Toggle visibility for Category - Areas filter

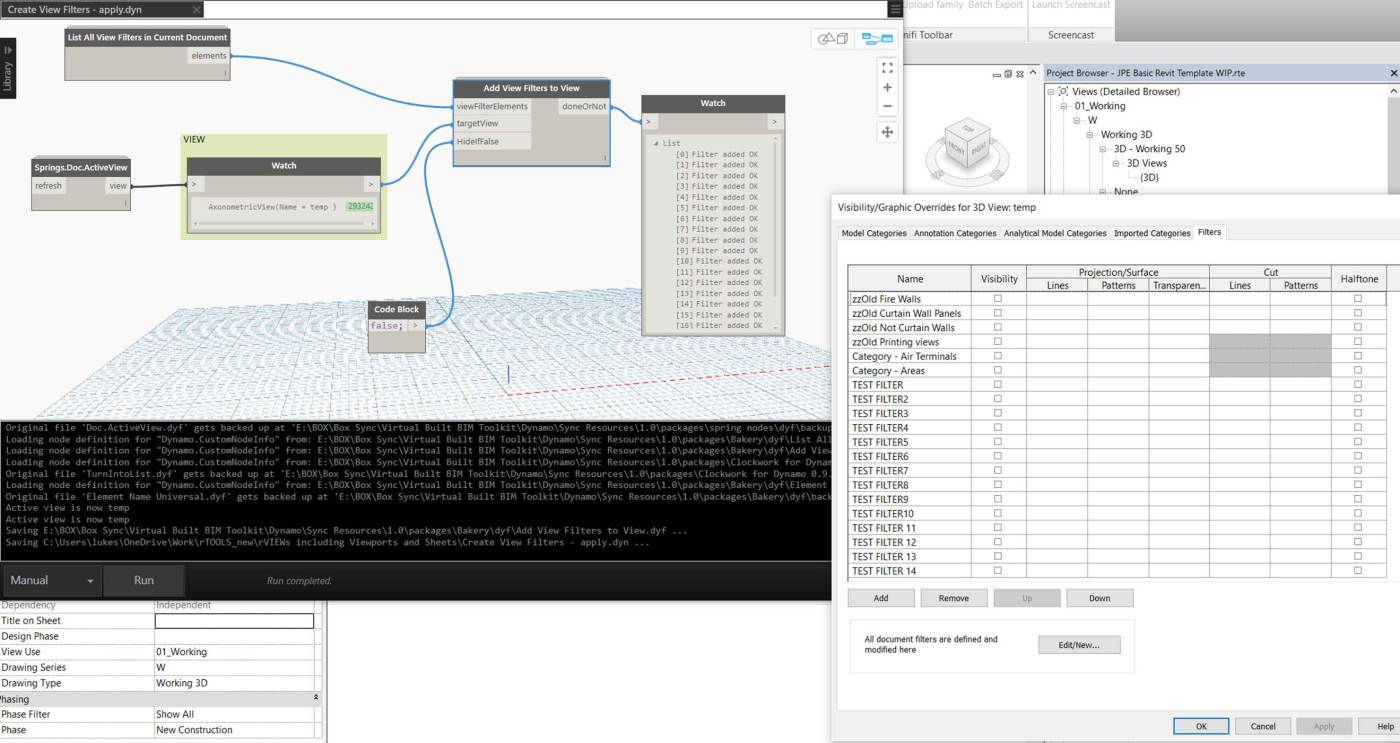tap(998, 370)
